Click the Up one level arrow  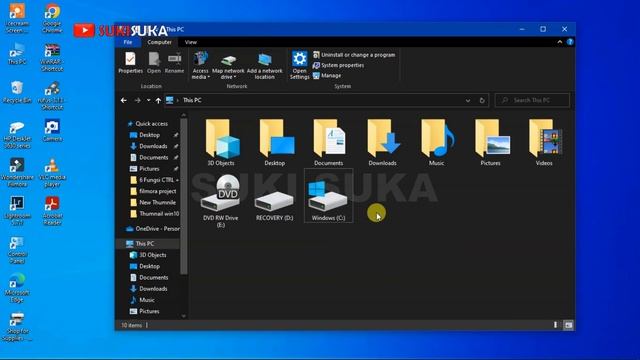pos(158,100)
